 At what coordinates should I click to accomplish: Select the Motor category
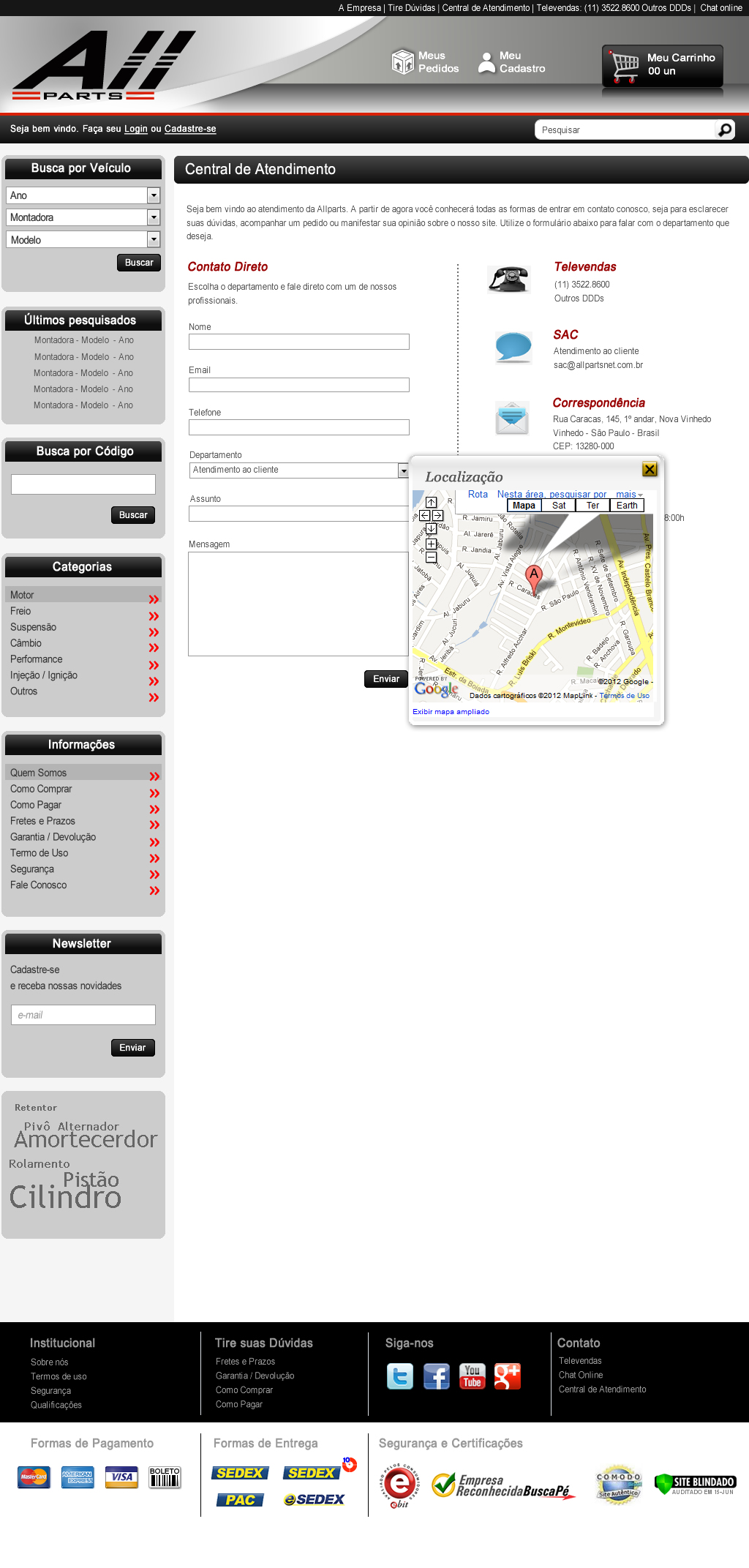pos(22,595)
